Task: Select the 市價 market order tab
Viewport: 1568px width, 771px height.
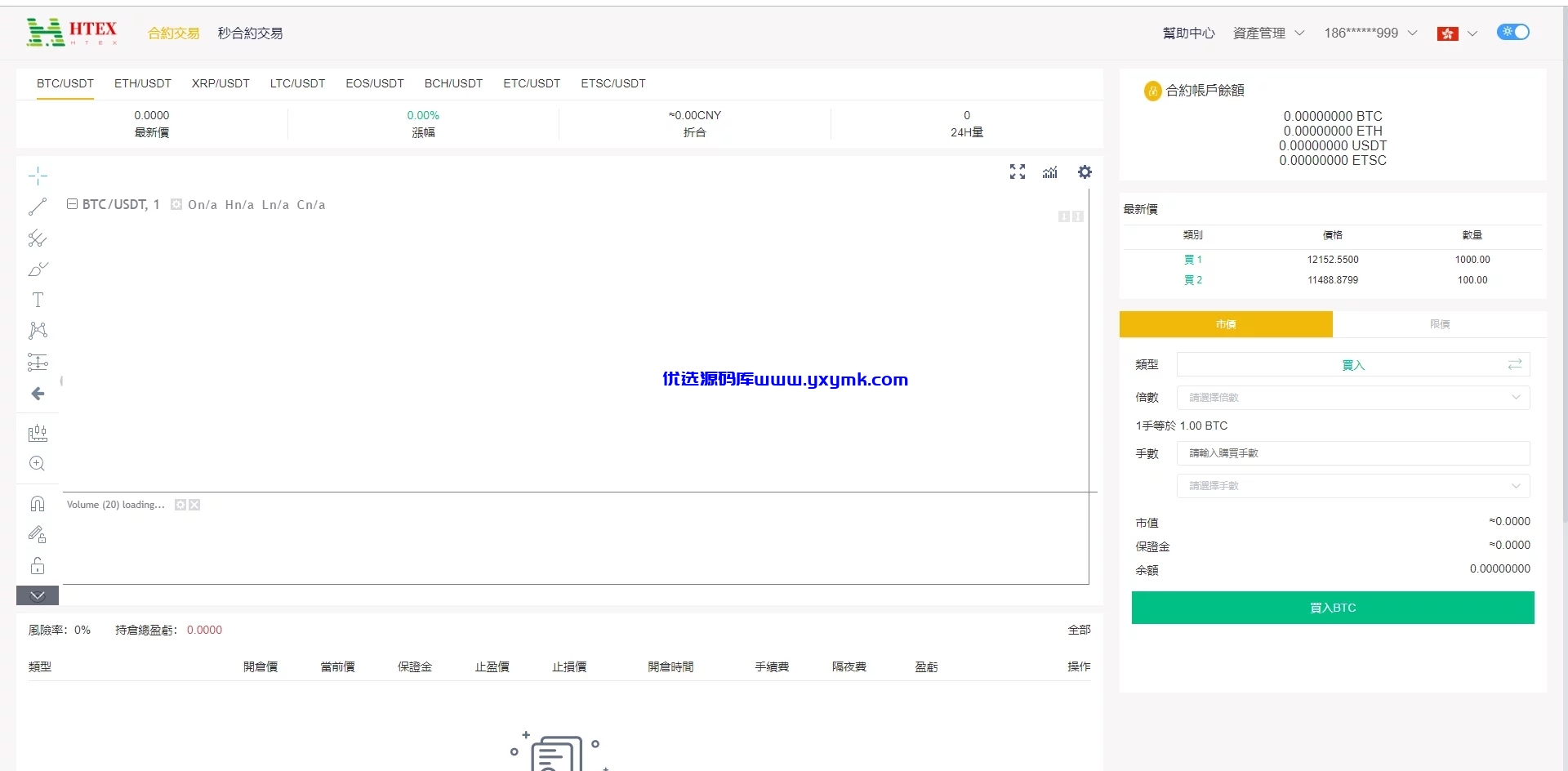Action: [x=1226, y=324]
